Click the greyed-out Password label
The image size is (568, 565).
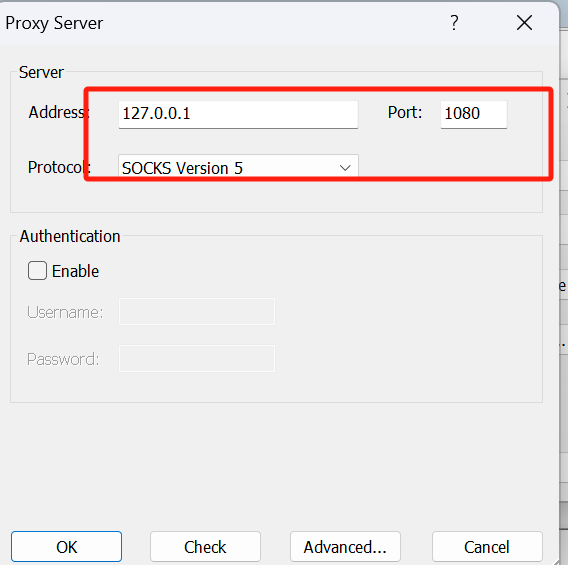(63, 359)
